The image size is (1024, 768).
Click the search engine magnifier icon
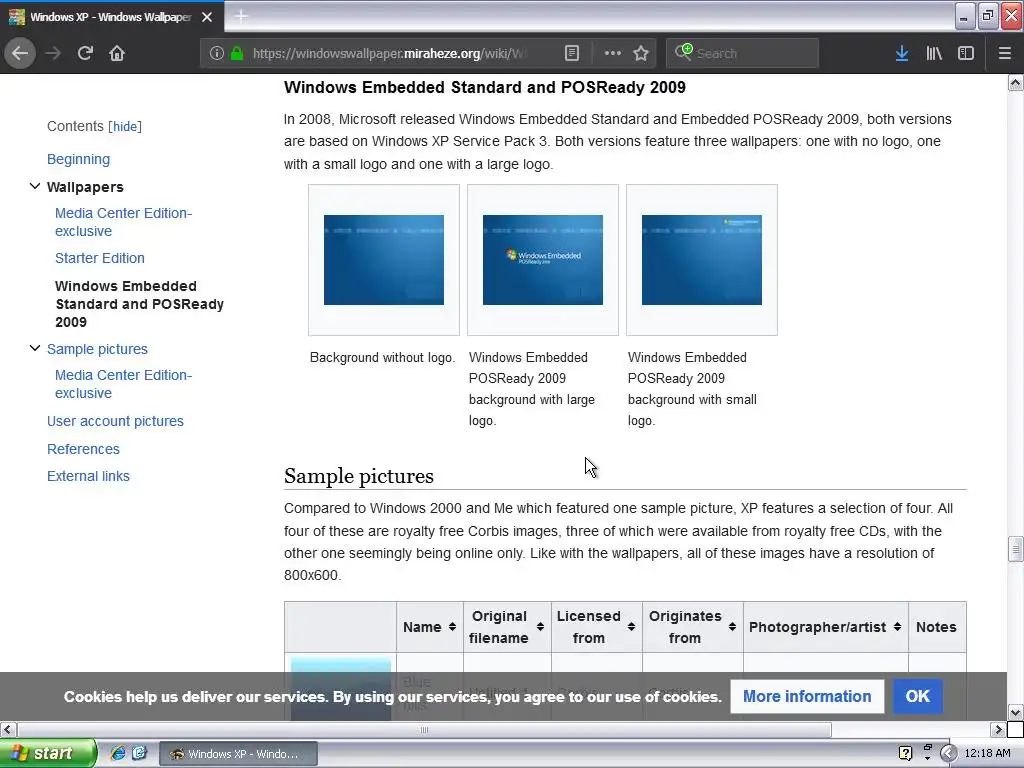684,52
